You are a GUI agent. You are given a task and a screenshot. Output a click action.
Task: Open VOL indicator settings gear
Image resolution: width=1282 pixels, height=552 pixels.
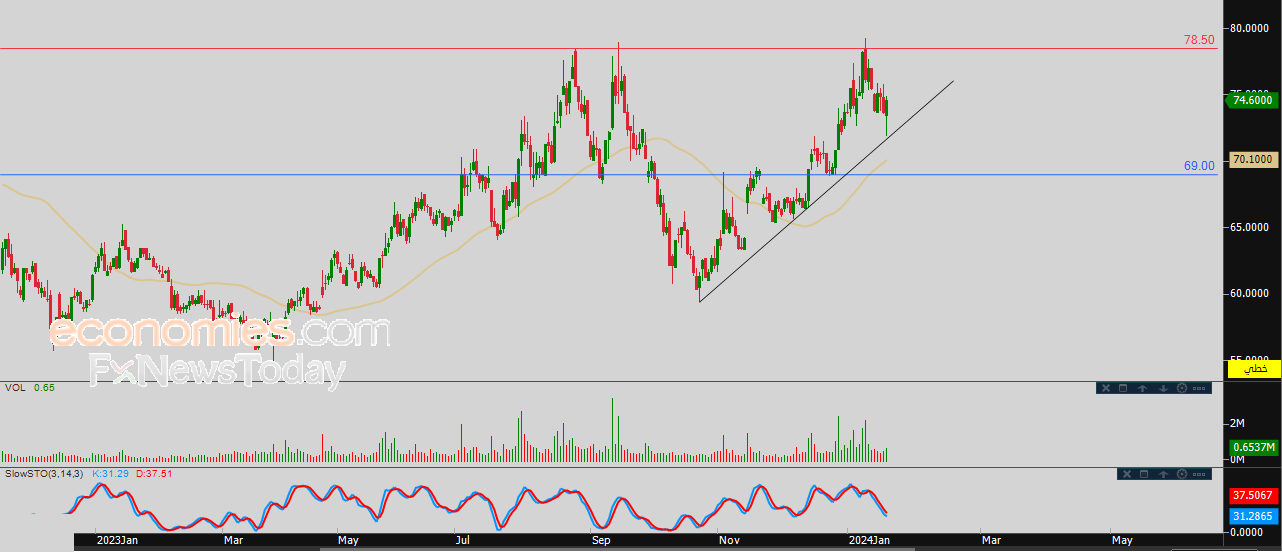(1182, 388)
